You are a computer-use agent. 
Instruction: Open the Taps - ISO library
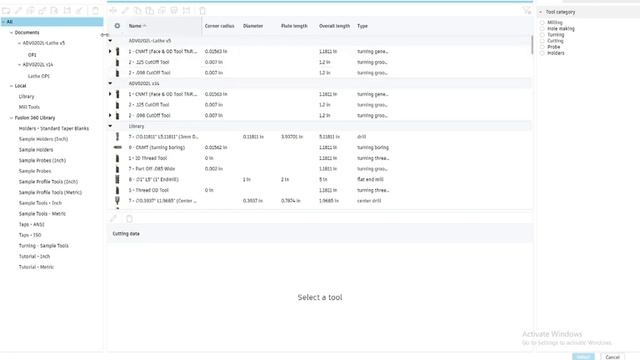[x=30, y=235]
